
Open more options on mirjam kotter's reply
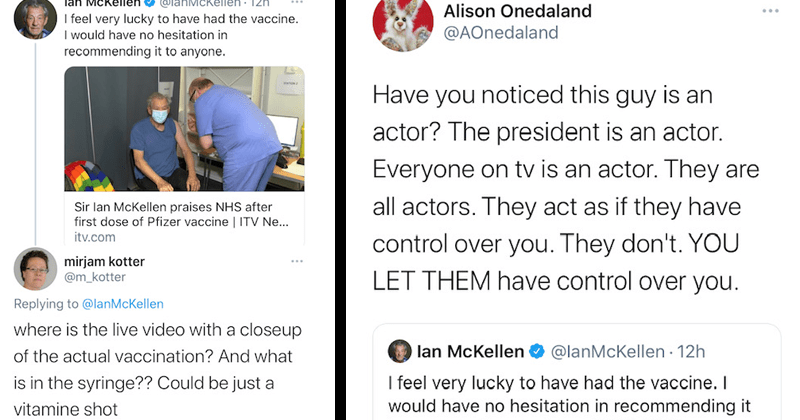(x=296, y=262)
